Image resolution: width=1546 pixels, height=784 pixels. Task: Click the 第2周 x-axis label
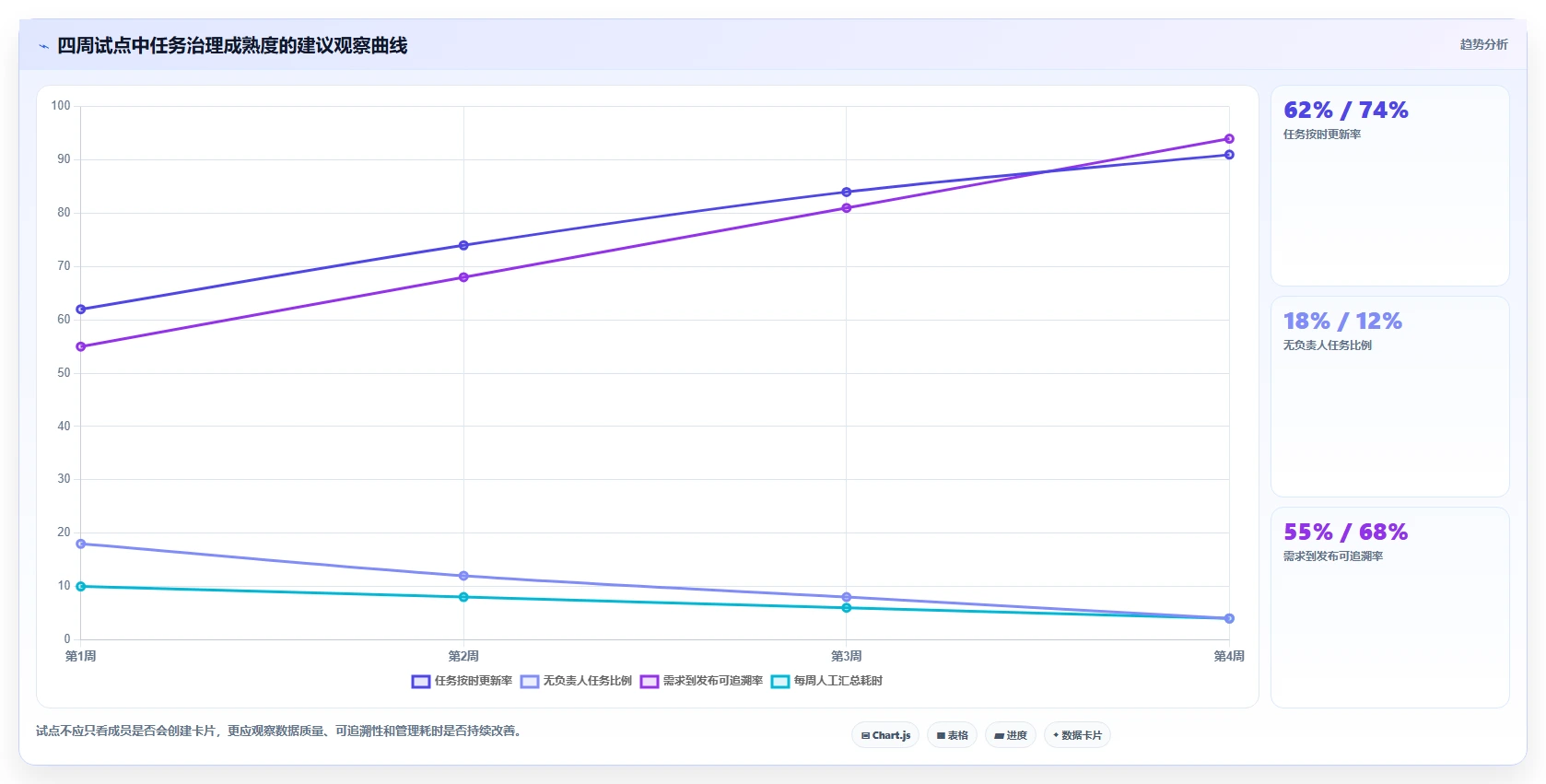[463, 656]
